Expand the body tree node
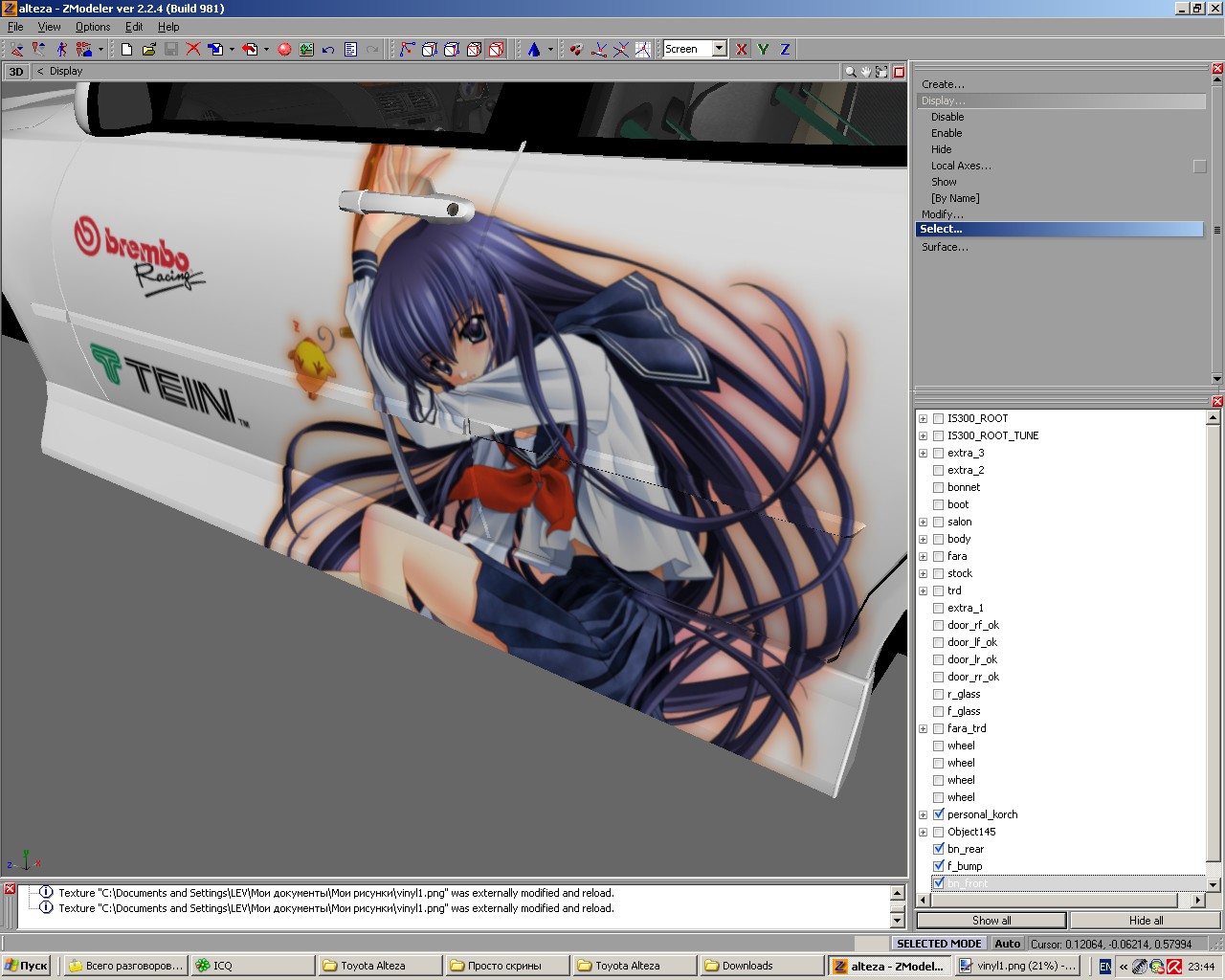The height and width of the screenshot is (980, 1225). [x=923, y=539]
